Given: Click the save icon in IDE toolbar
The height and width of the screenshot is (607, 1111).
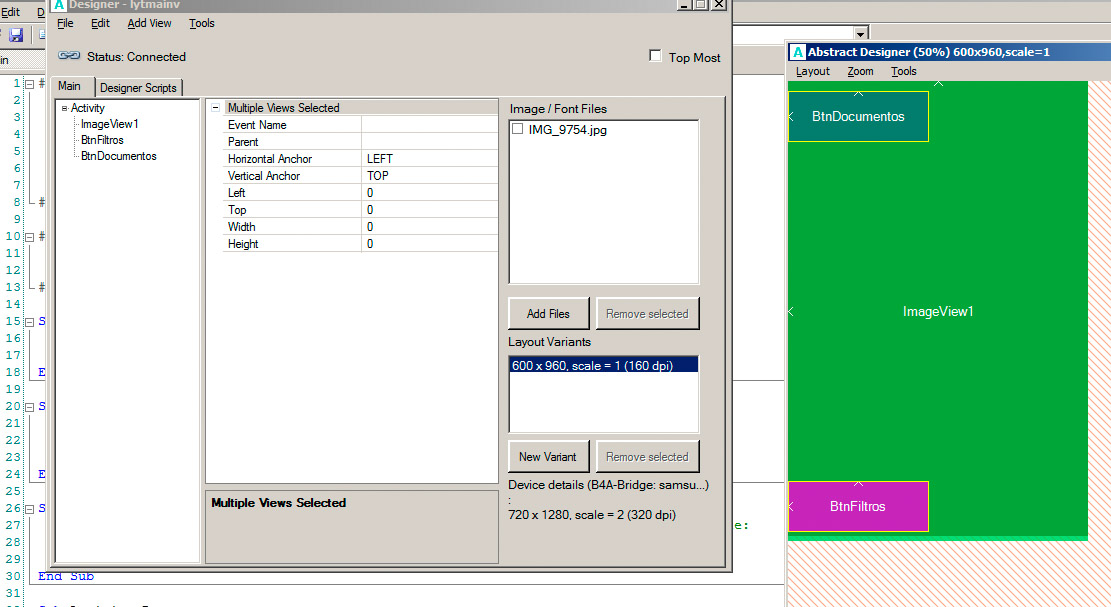Looking at the screenshot, I should click(16, 34).
